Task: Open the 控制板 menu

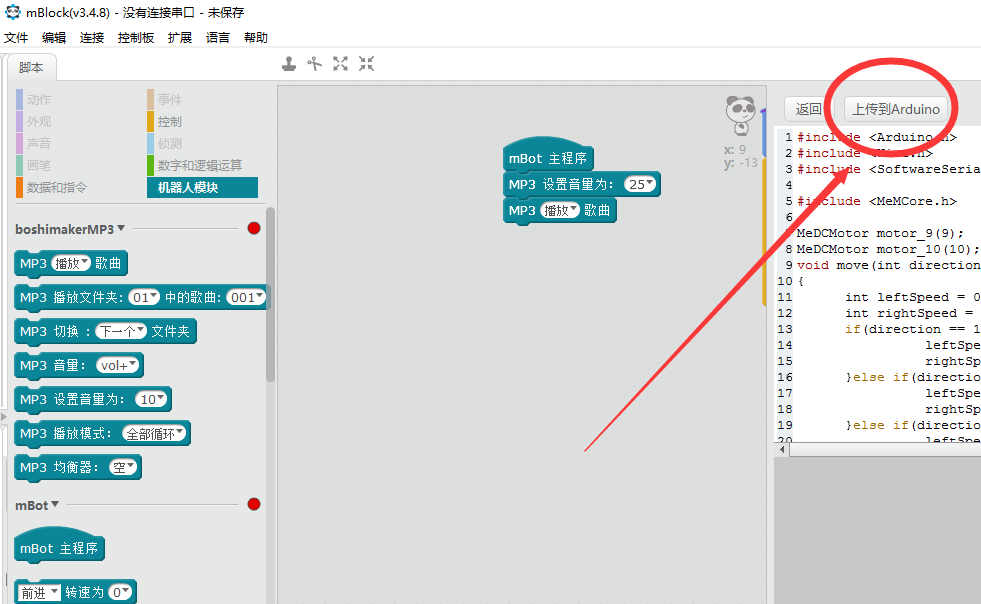Action: 136,38
